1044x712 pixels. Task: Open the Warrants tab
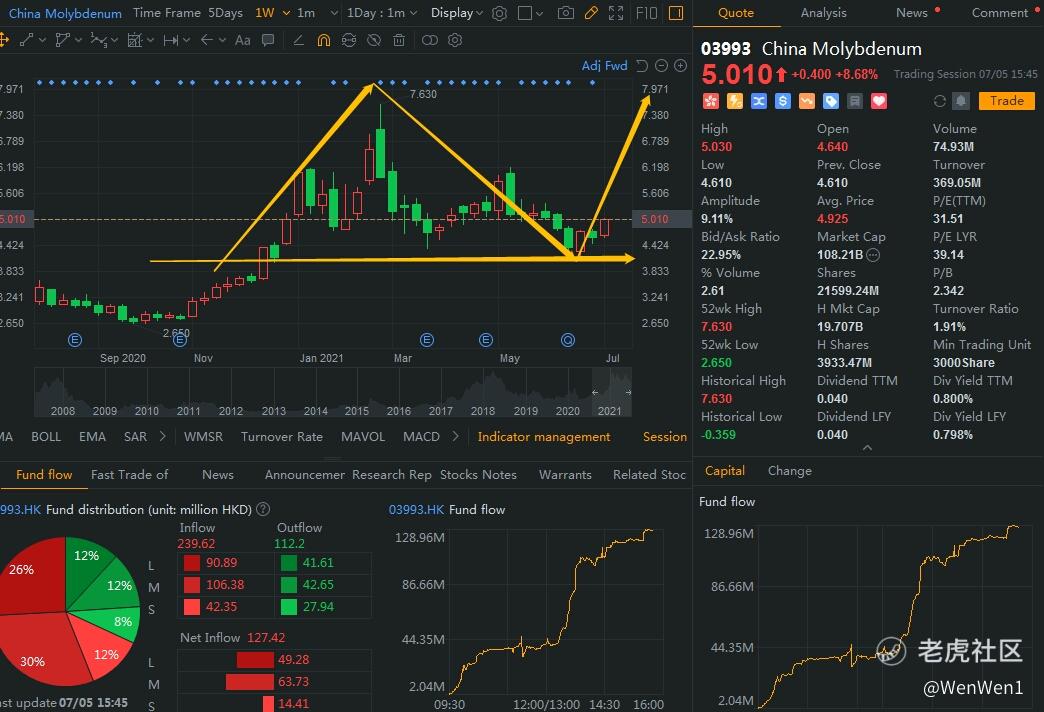click(565, 474)
